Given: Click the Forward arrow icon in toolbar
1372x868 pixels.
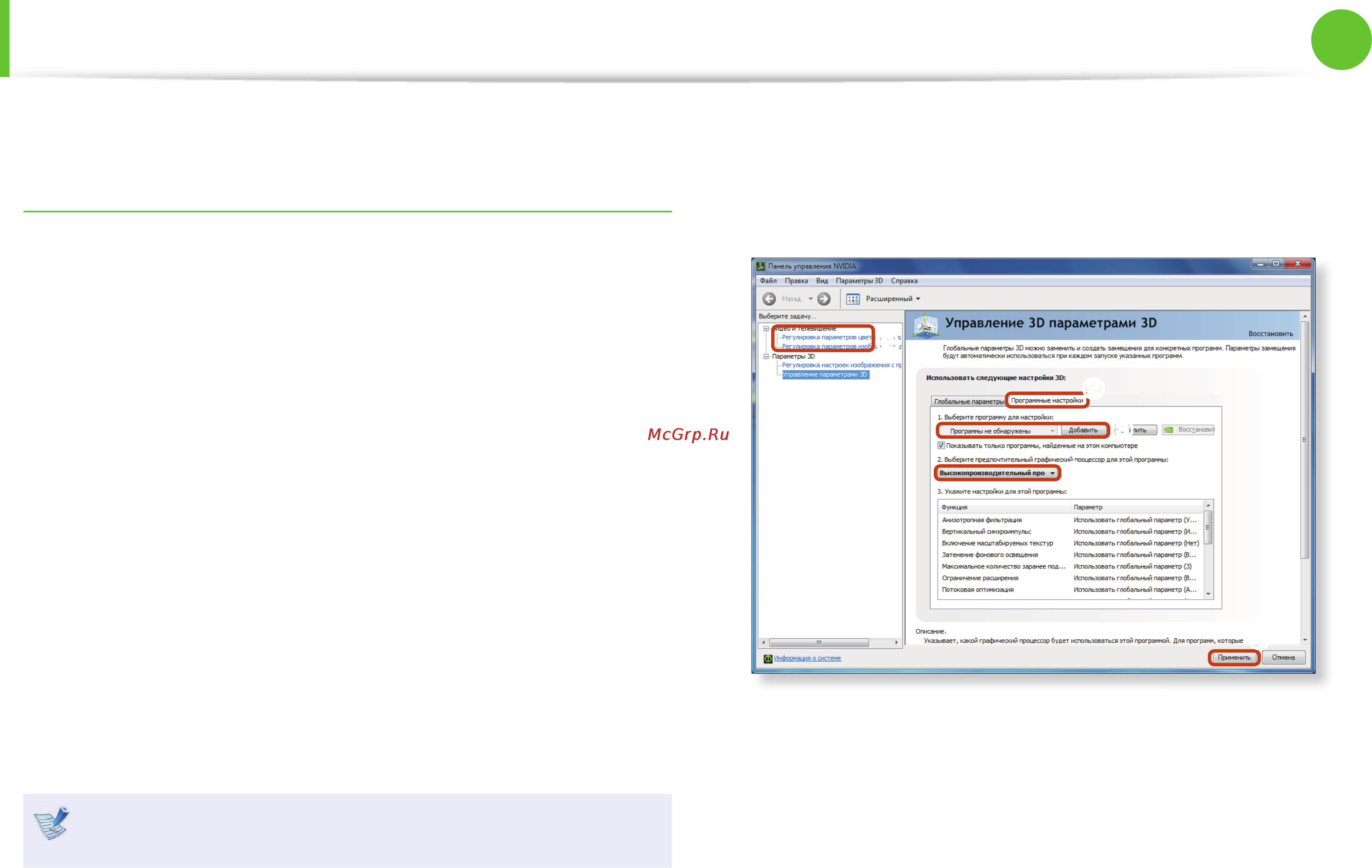Looking at the screenshot, I should (x=824, y=299).
